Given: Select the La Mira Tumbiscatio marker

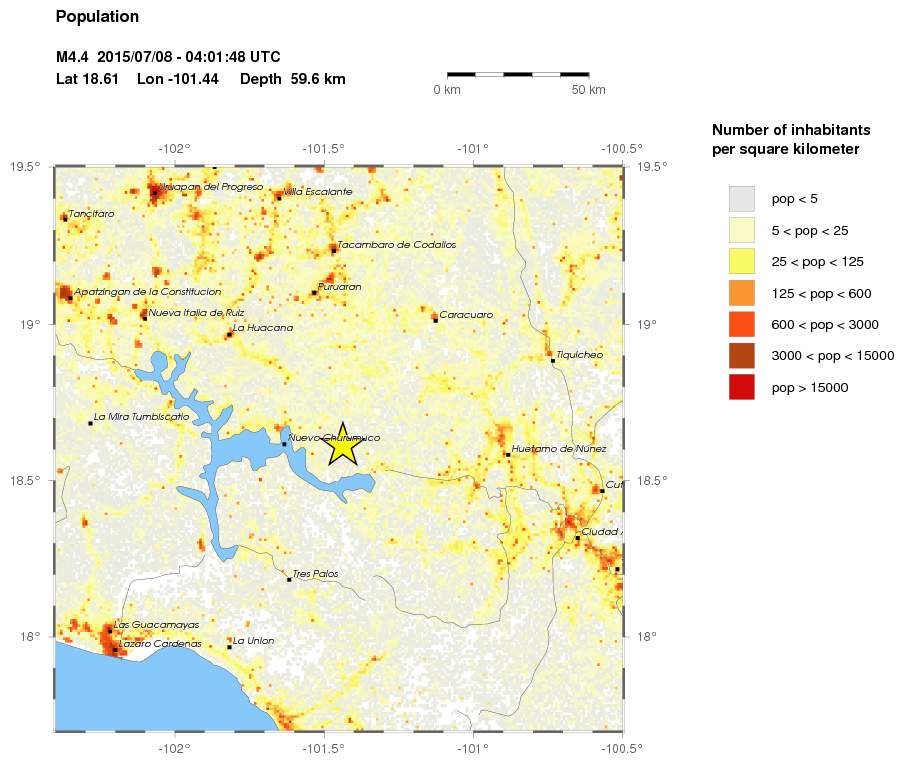Looking at the screenshot, I should (x=90, y=423).
